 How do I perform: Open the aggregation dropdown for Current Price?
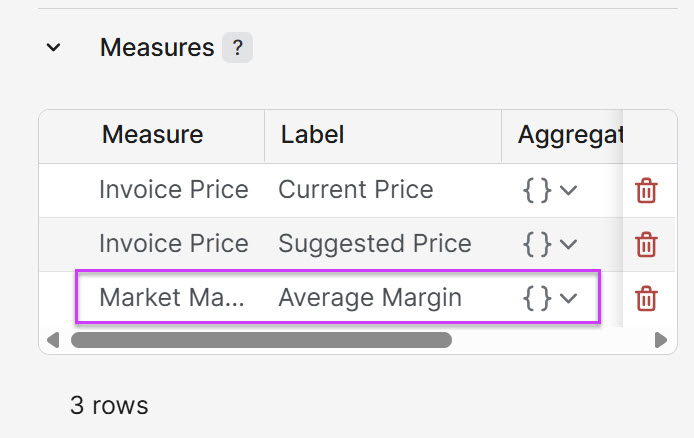[569, 190]
